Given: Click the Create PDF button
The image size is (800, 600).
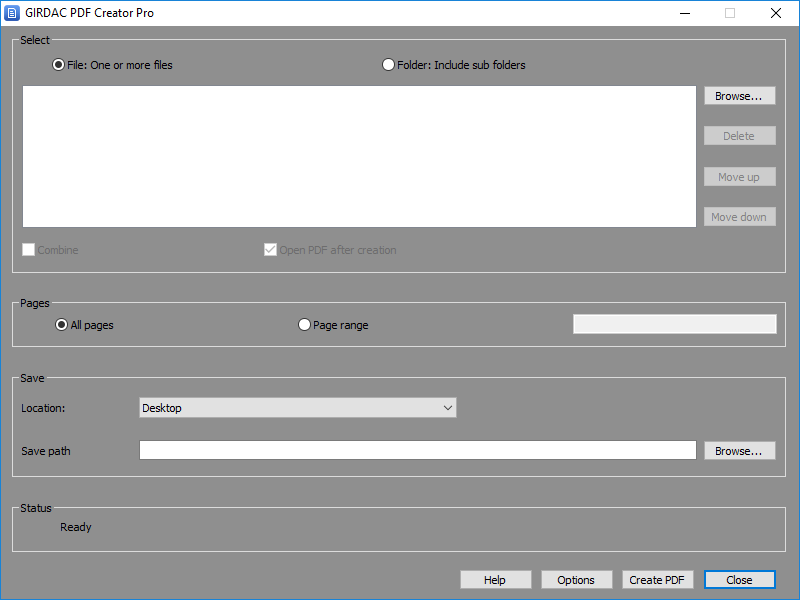Looking at the screenshot, I should point(657,580).
